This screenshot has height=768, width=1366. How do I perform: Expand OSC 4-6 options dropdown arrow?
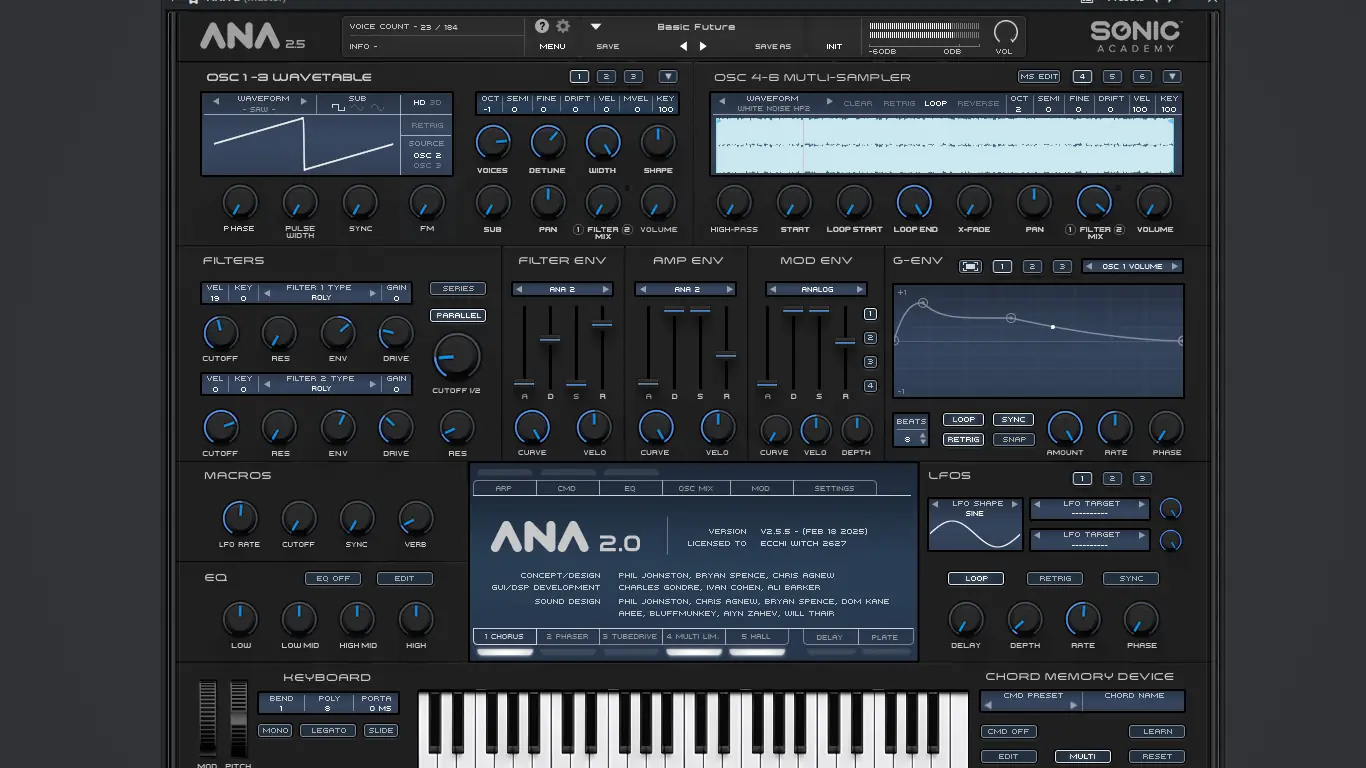[1172, 76]
